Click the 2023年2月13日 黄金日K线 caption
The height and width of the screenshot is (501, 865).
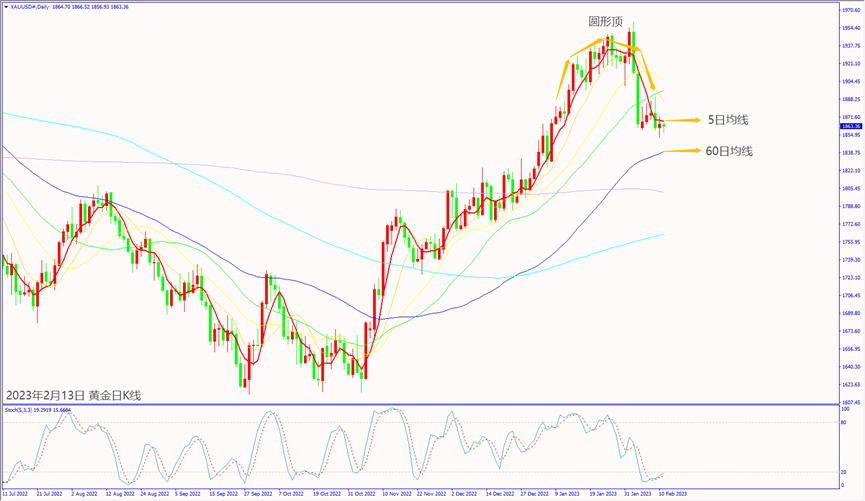(x=73, y=395)
